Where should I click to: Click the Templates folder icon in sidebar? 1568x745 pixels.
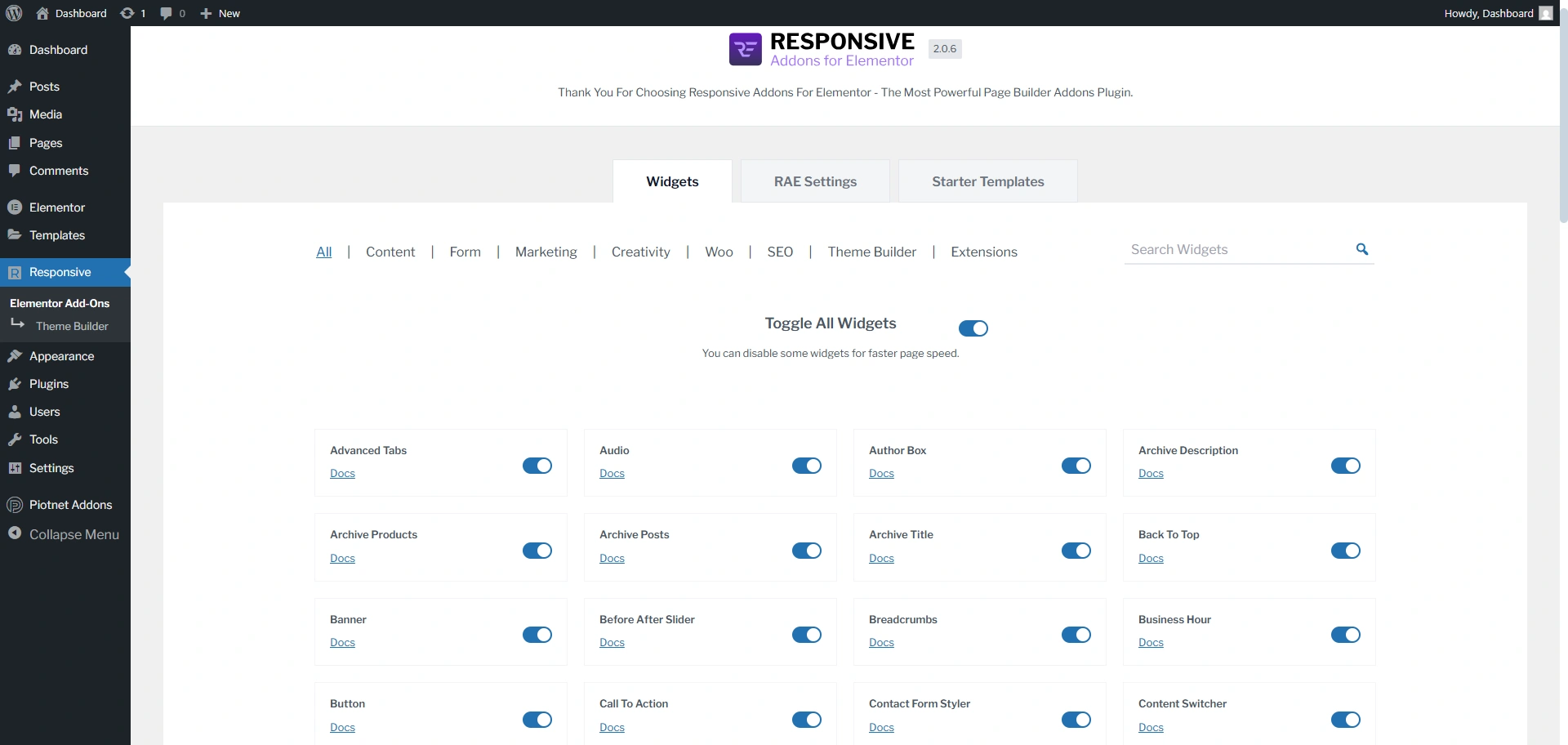[x=15, y=235]
